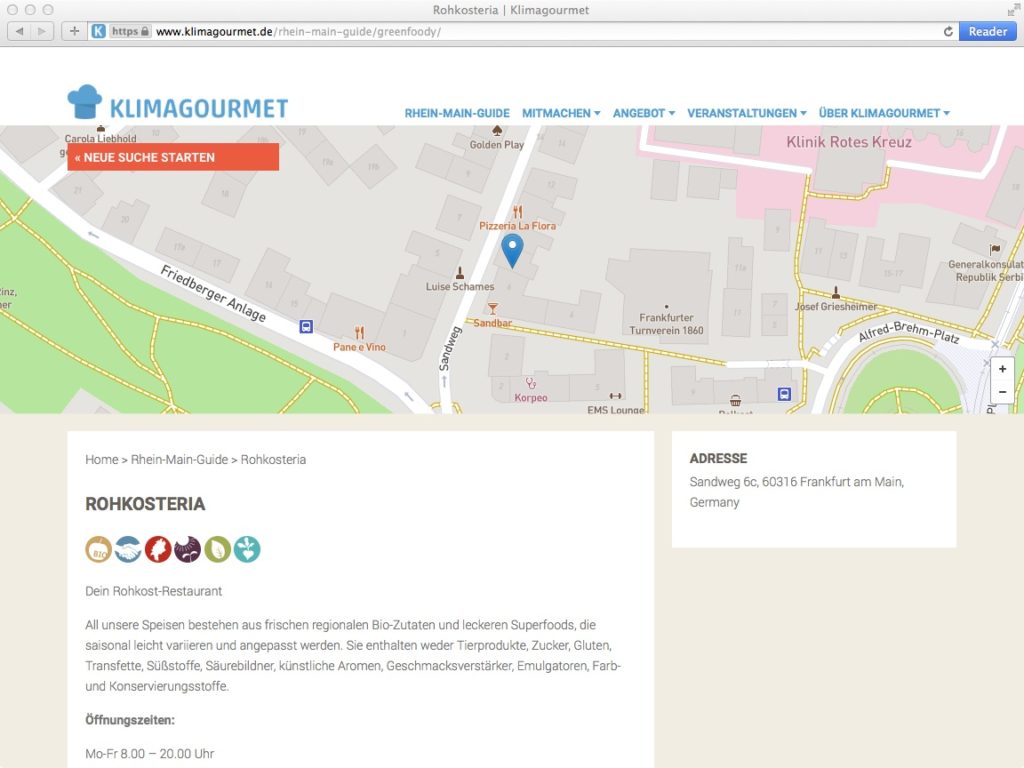Click the teal vegetable badge icon
1024x768 pixels.
pos(247,549)
